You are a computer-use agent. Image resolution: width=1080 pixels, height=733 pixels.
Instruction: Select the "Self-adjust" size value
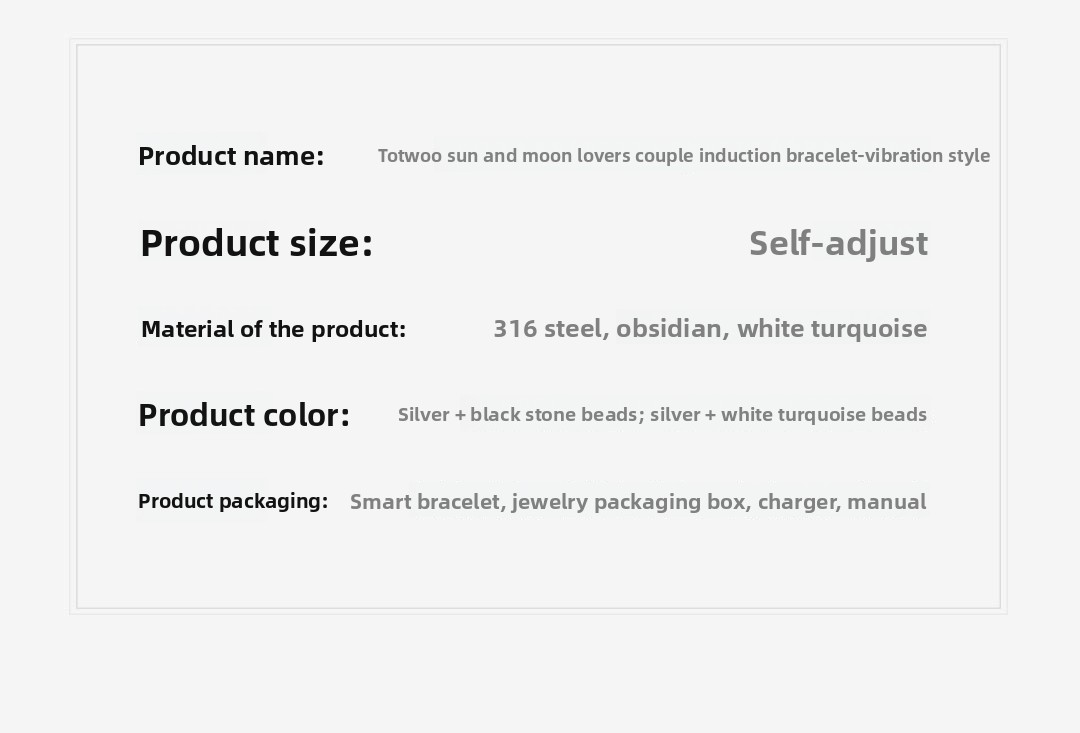[838, 243]
